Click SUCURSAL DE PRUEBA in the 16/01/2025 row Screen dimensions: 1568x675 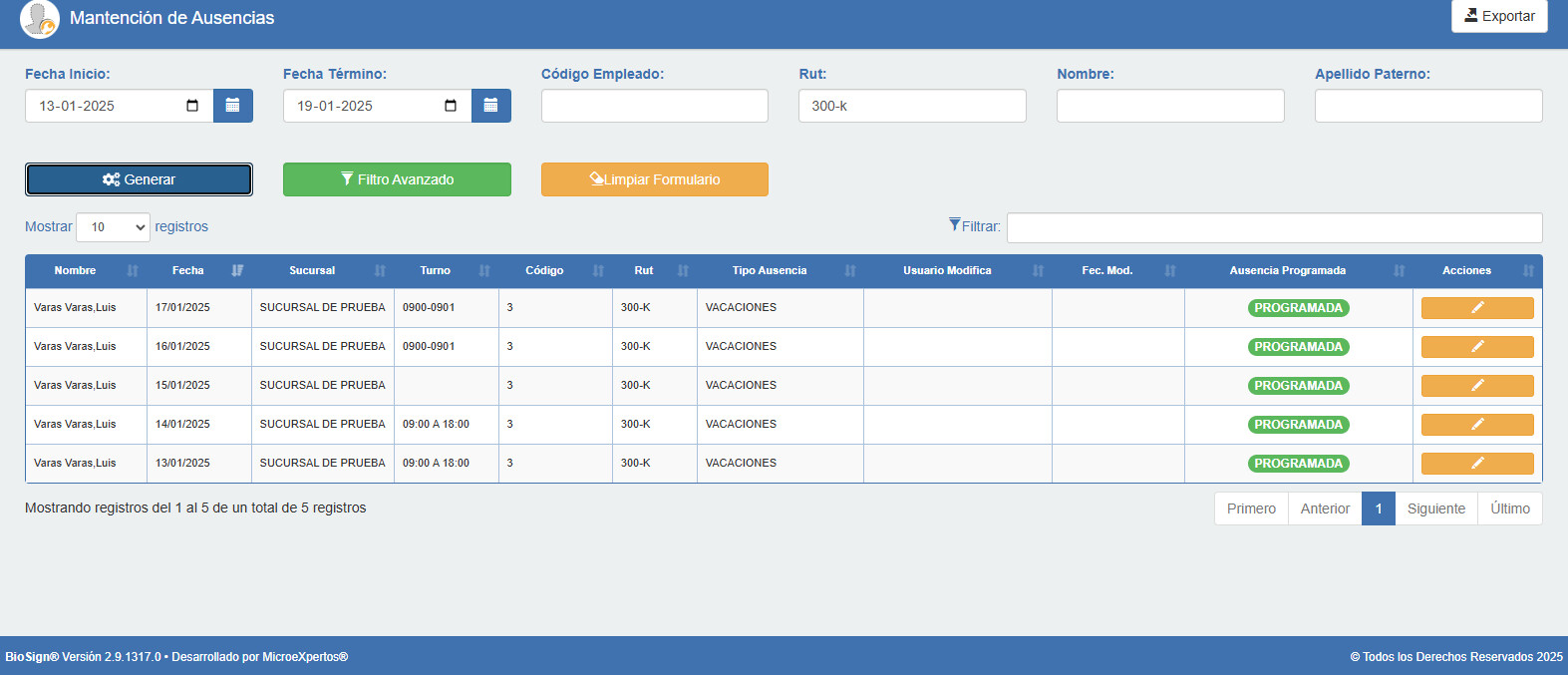pyautogui.click(x=322, y=346)
